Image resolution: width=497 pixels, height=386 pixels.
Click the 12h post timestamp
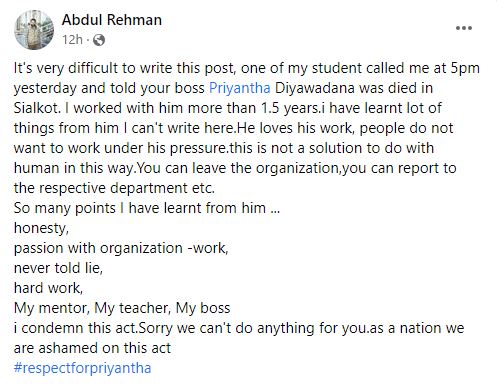coord(72,40)
